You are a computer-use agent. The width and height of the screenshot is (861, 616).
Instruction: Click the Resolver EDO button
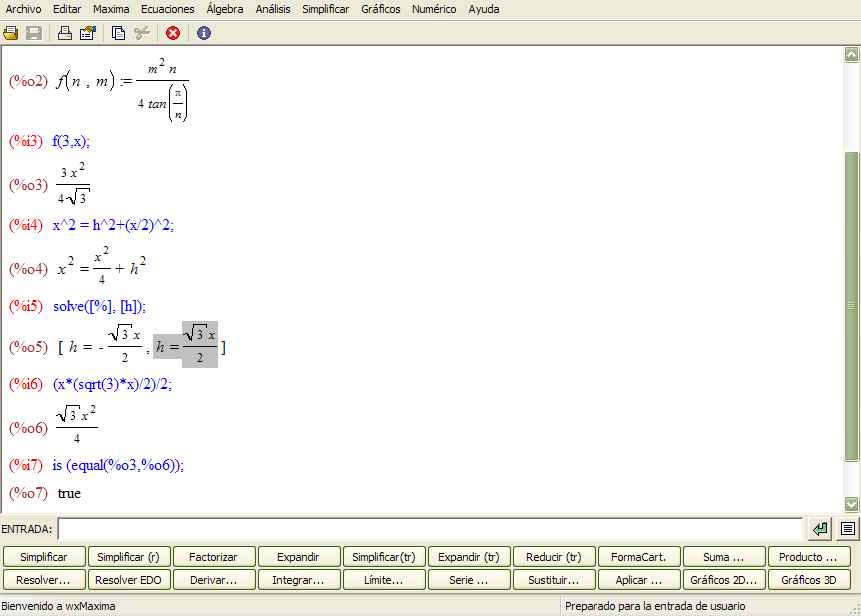128,580
